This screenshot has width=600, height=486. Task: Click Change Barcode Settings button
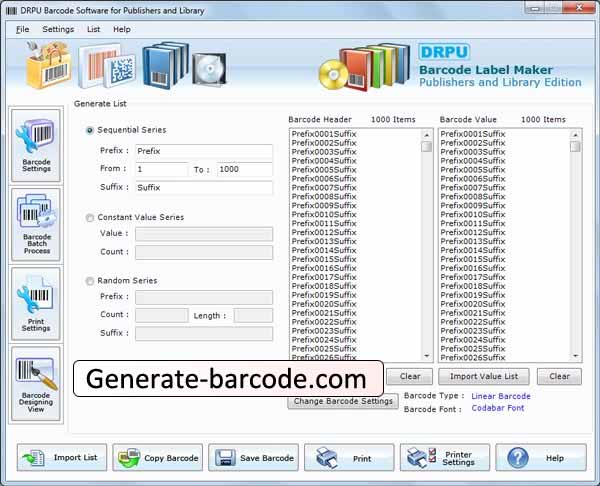click(343, 401)
